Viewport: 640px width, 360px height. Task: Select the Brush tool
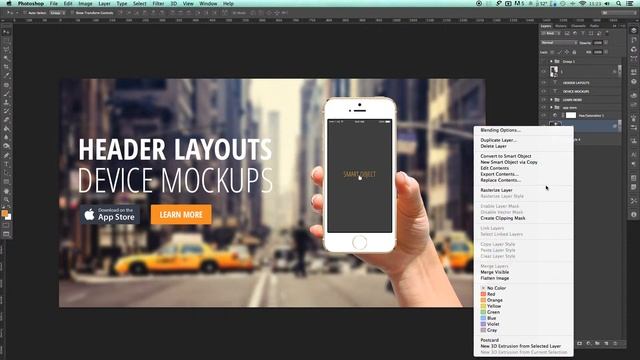[x=6, y=94]
